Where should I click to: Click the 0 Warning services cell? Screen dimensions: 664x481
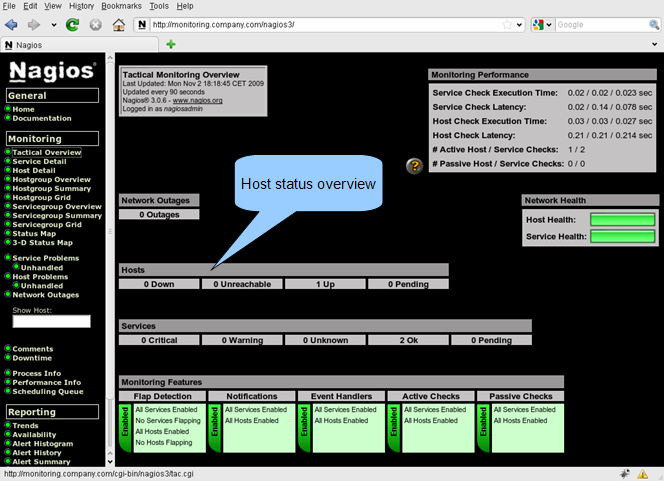(x=242, y=340)
